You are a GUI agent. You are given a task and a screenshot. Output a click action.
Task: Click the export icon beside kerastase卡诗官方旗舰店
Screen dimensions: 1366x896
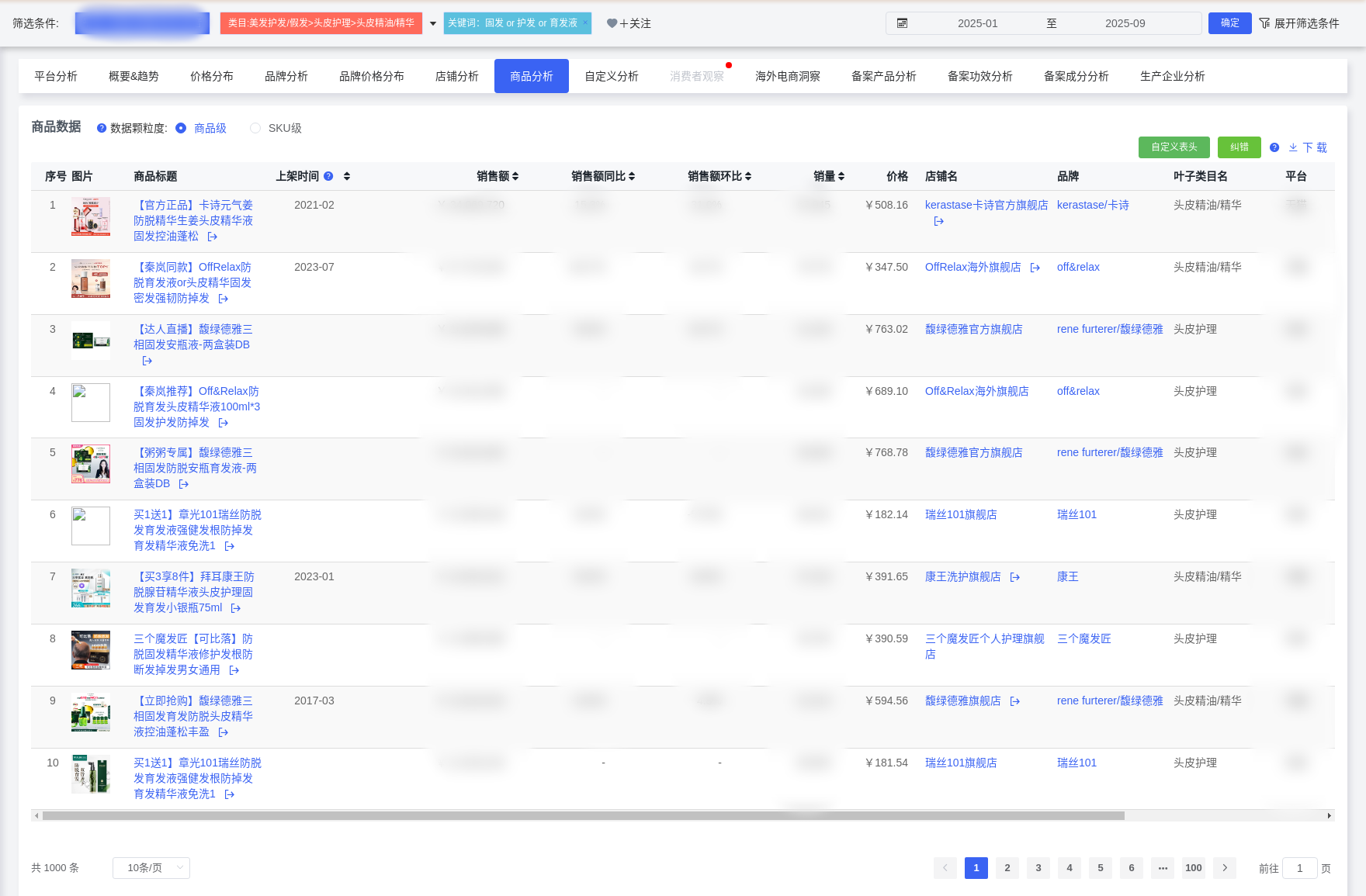pyautogui.click(x=938, y=221)
